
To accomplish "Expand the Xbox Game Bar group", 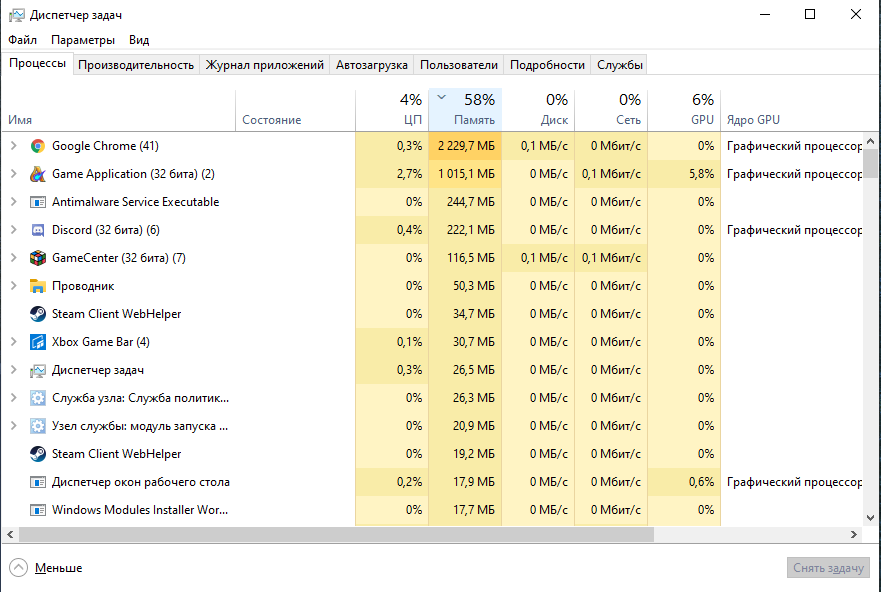I will coord(13,342).
